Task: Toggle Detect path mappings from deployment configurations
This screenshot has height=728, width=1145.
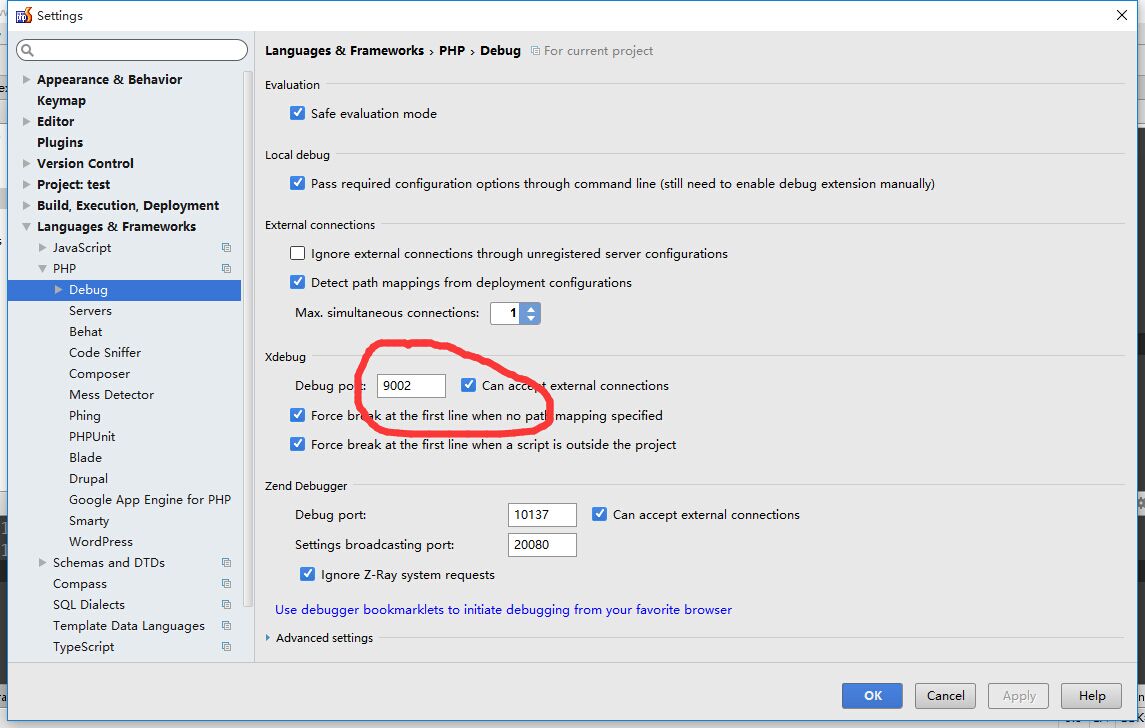Action: 297,283
